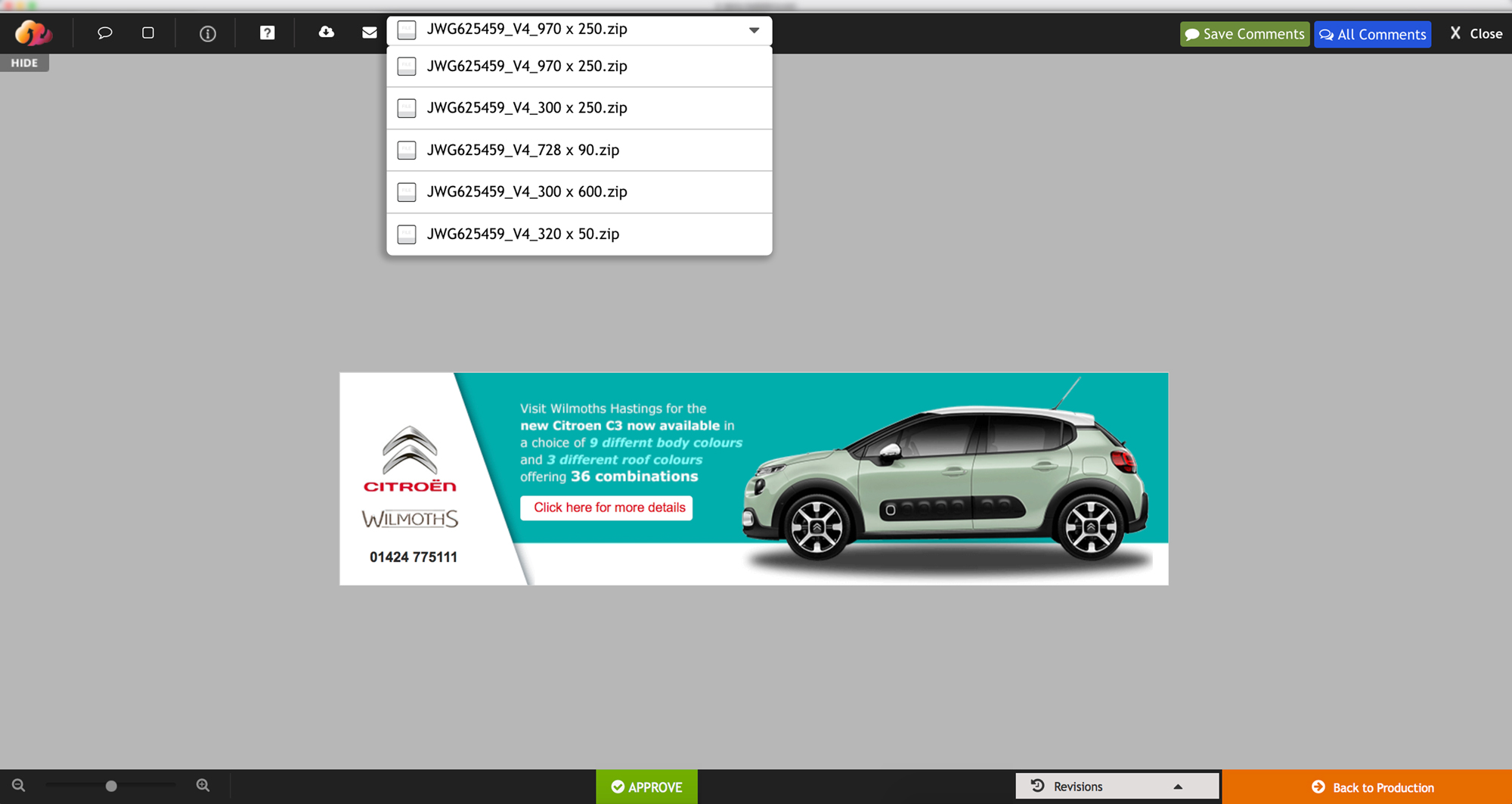Approve the proof

click(646, 787)
